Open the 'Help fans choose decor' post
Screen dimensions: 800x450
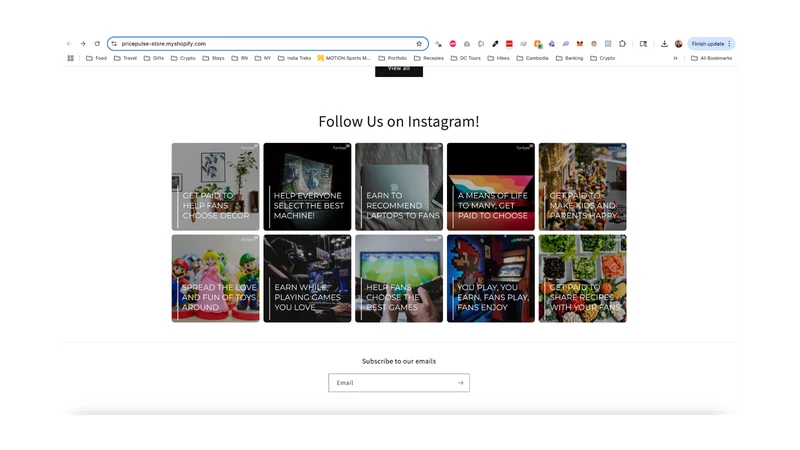click(215, 187)
